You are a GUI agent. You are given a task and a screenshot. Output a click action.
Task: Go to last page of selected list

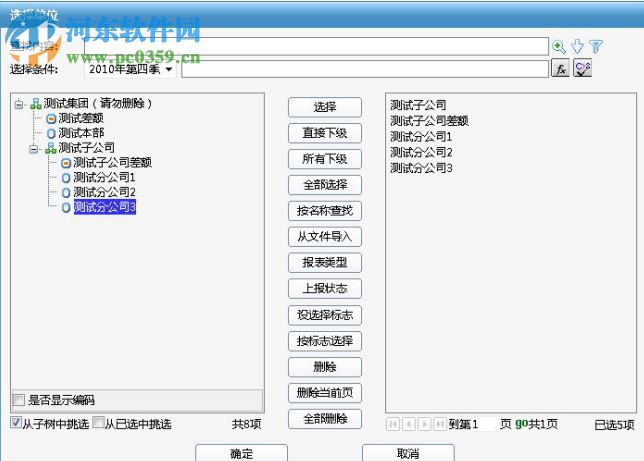(x=440, y=424)
